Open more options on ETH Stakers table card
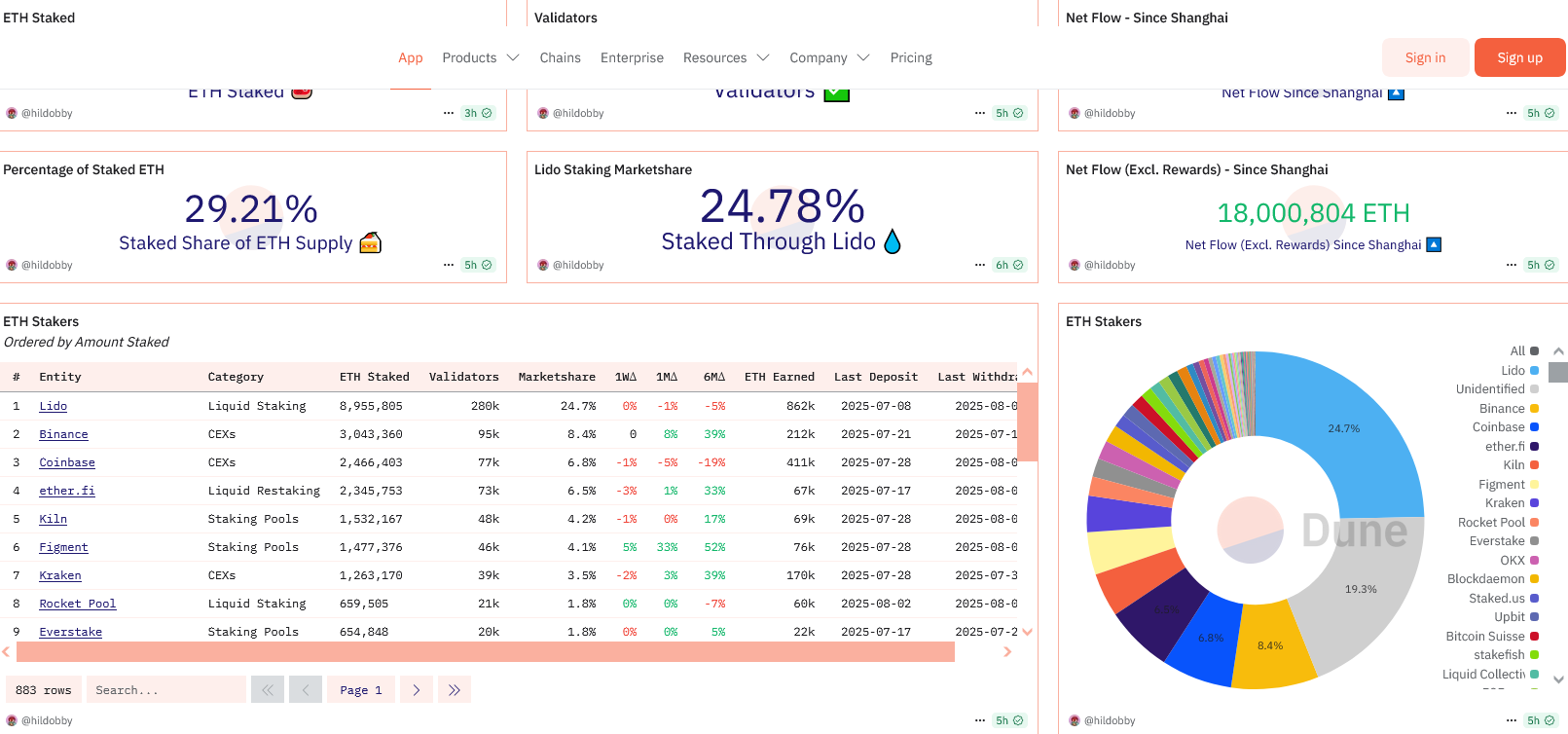The height and width of the screenshot is (734, 1568). 980,720
